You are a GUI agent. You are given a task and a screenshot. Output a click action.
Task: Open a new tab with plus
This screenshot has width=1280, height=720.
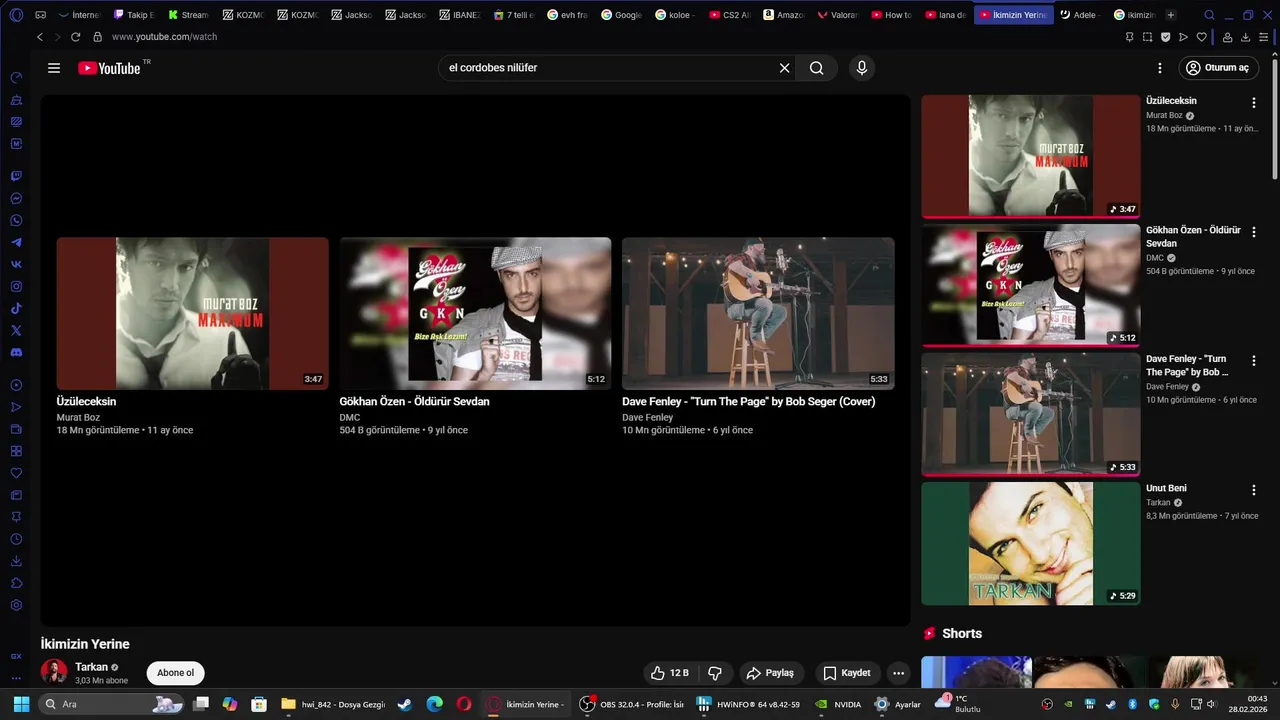coord(1171,15)
